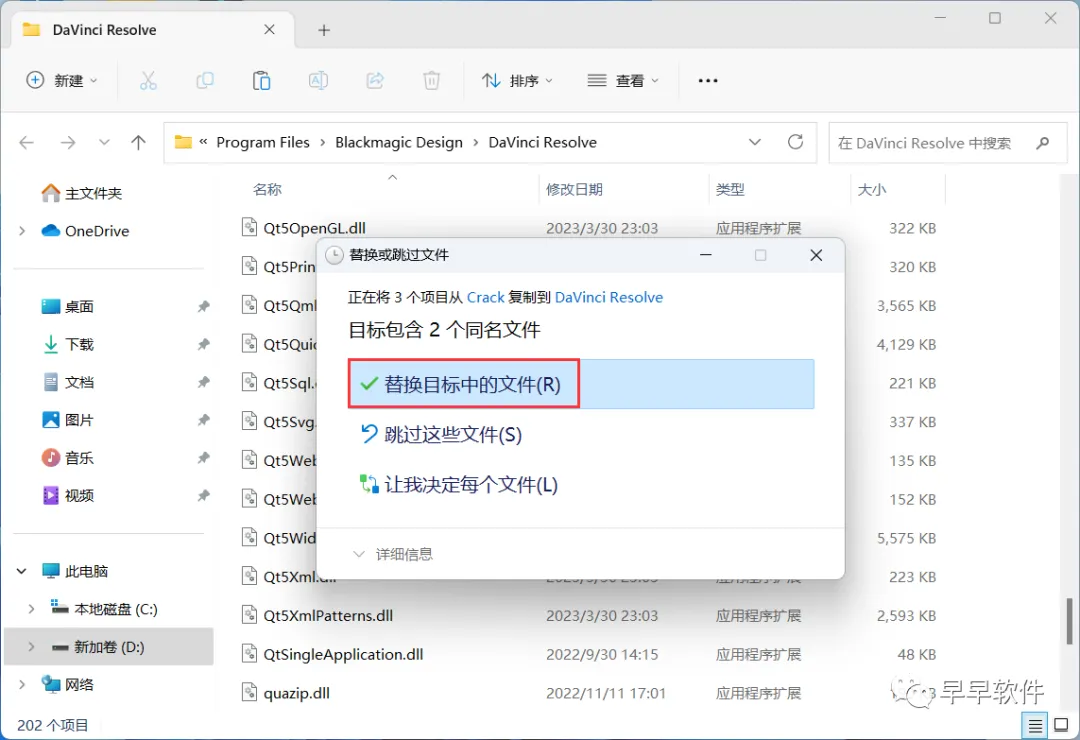The width and height of the screenshot is (1080, 740).
Task: Unpin 桌面 using its pin icon
Action: click(203, 307)
